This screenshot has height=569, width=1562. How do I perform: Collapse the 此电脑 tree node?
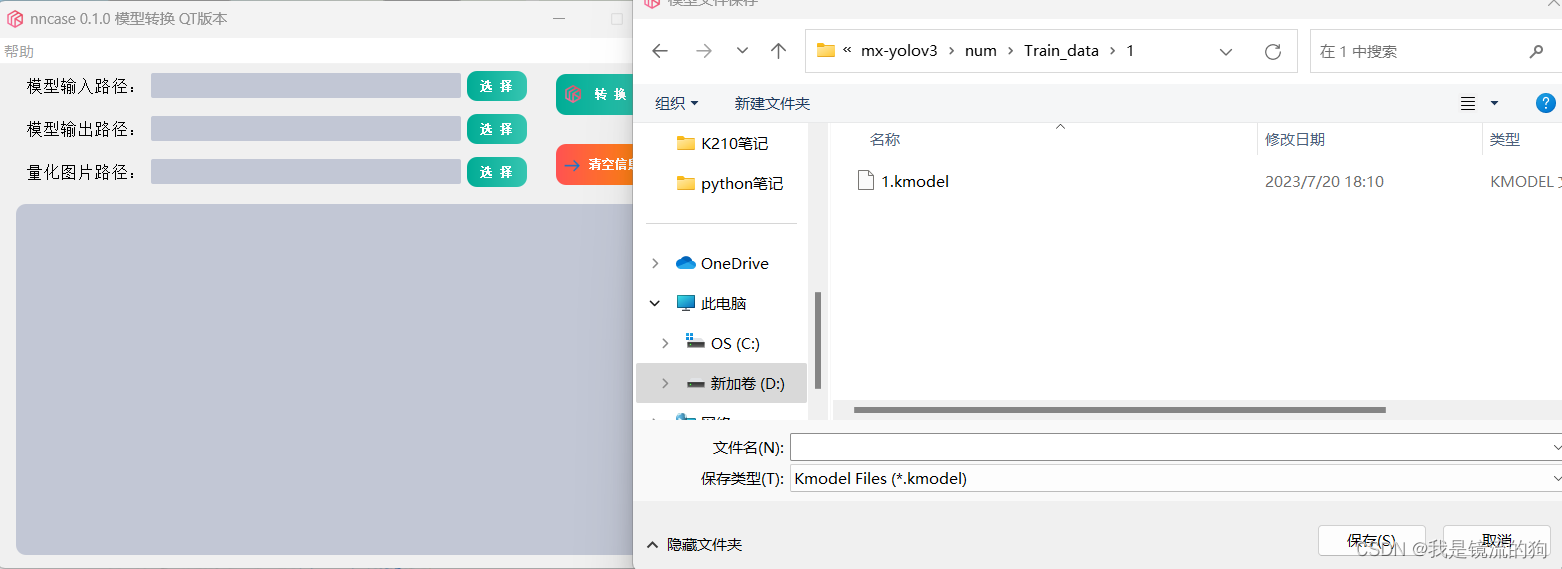tap(655, 303)
